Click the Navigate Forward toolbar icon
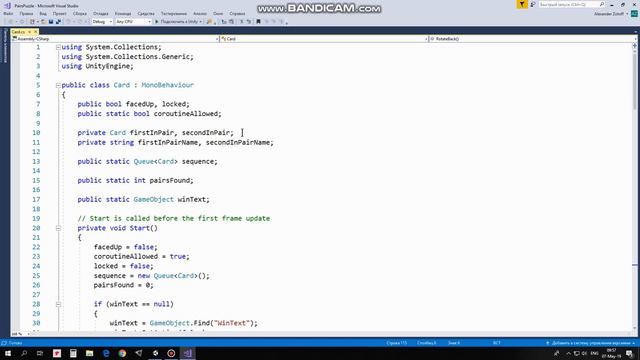The height and width of the screenshot is (360, 640). [x=22, y=22]
